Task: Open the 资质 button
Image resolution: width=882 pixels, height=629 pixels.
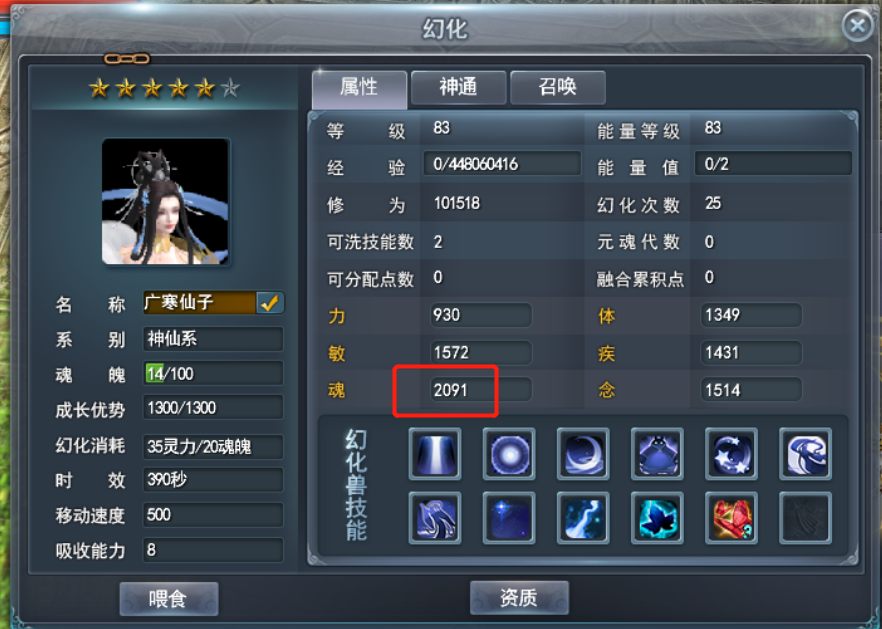Action: point(519,597)
